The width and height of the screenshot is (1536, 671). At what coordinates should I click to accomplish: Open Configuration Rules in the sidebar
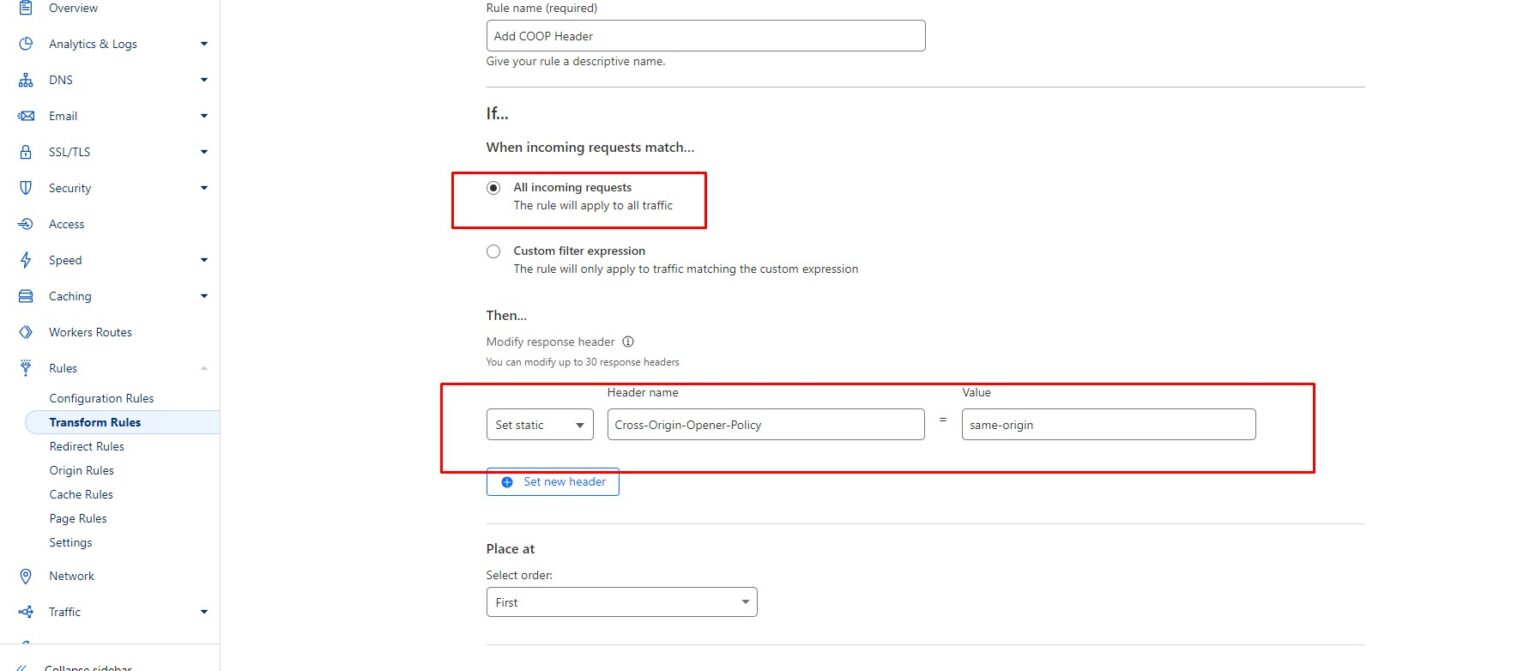click(x=101, y=398)
